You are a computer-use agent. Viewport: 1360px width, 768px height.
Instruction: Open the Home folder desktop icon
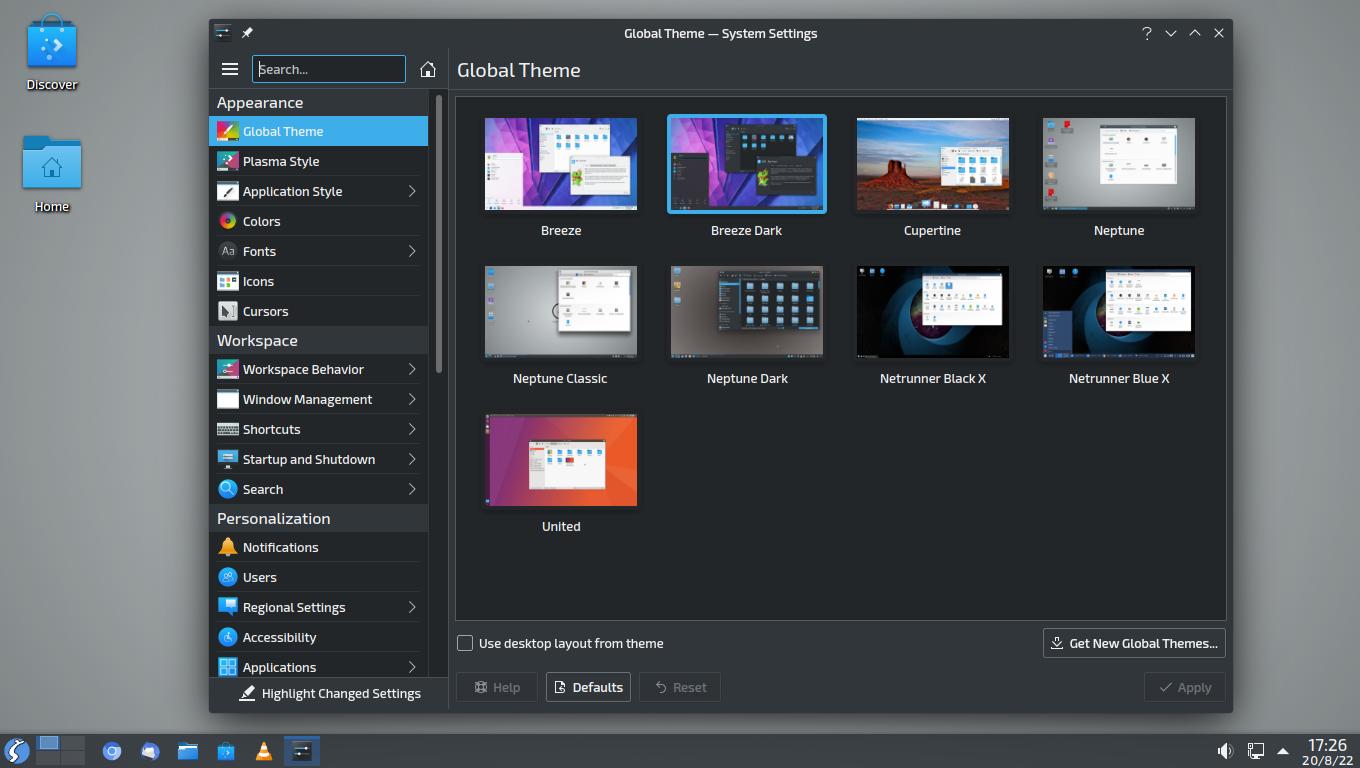click(52, 174)
